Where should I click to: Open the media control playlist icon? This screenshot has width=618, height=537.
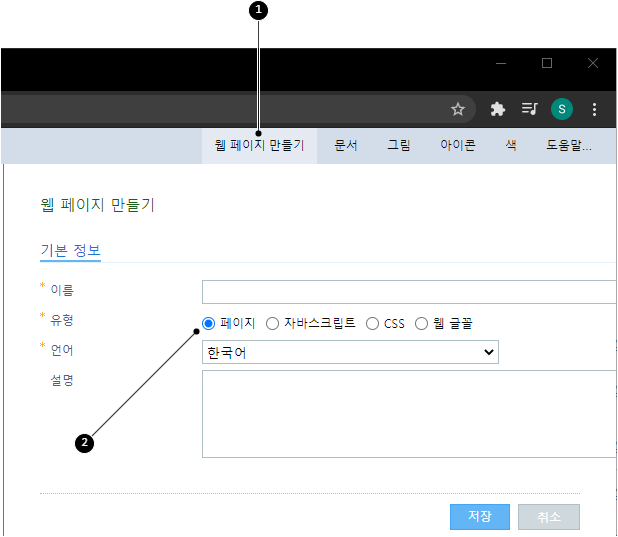529,108
